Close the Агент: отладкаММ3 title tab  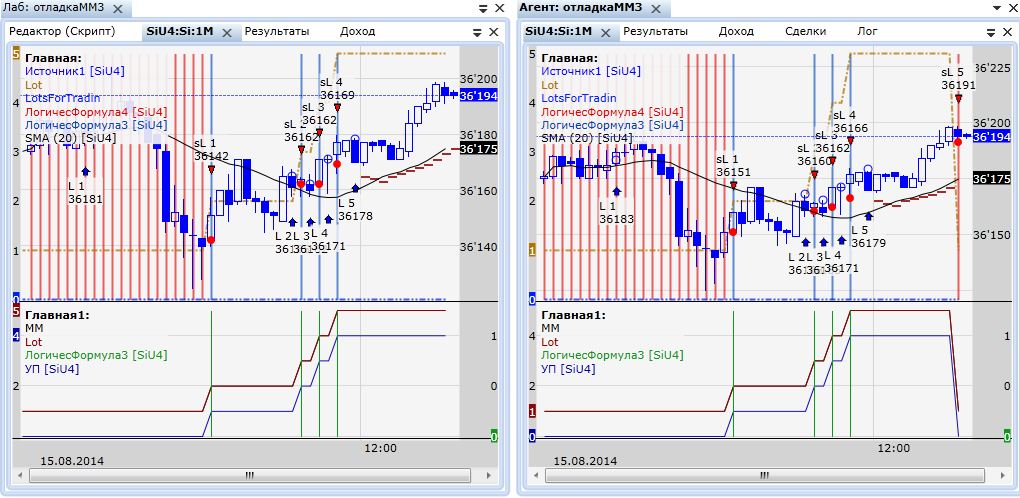click(x=656, y=9)
